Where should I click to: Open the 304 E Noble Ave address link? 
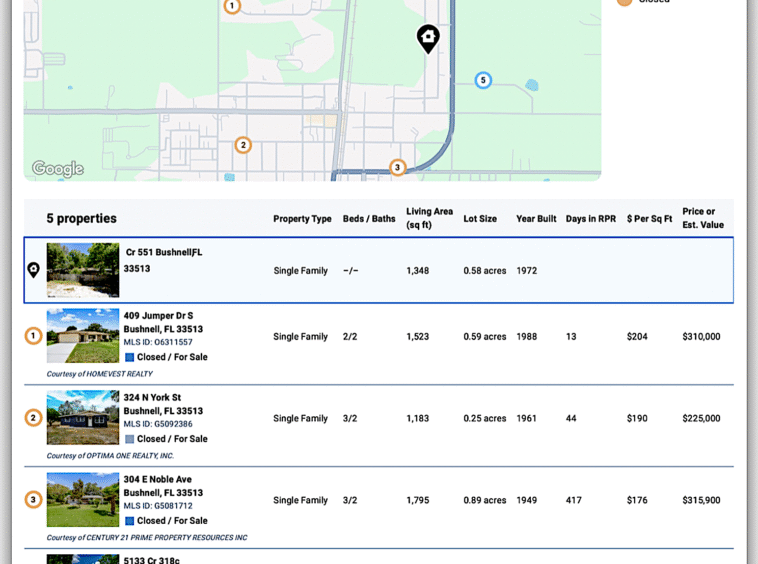(157, 480)
